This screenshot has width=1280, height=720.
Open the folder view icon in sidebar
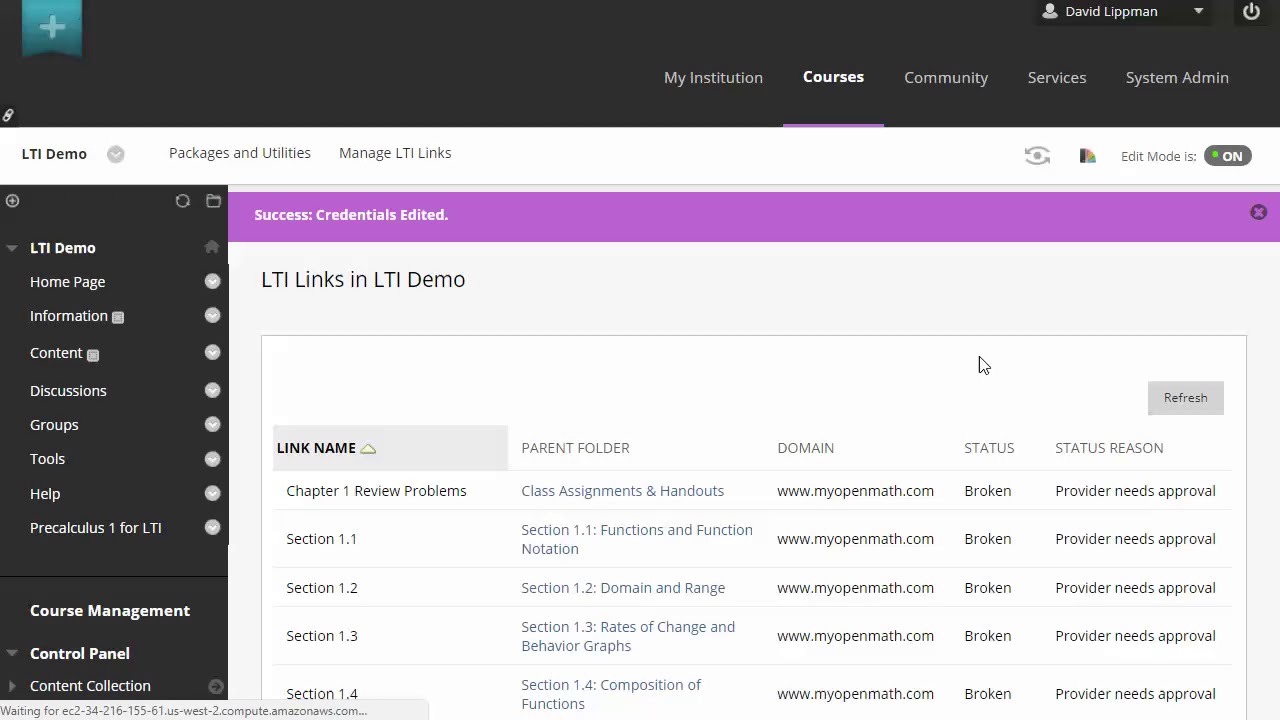(213, 201)
